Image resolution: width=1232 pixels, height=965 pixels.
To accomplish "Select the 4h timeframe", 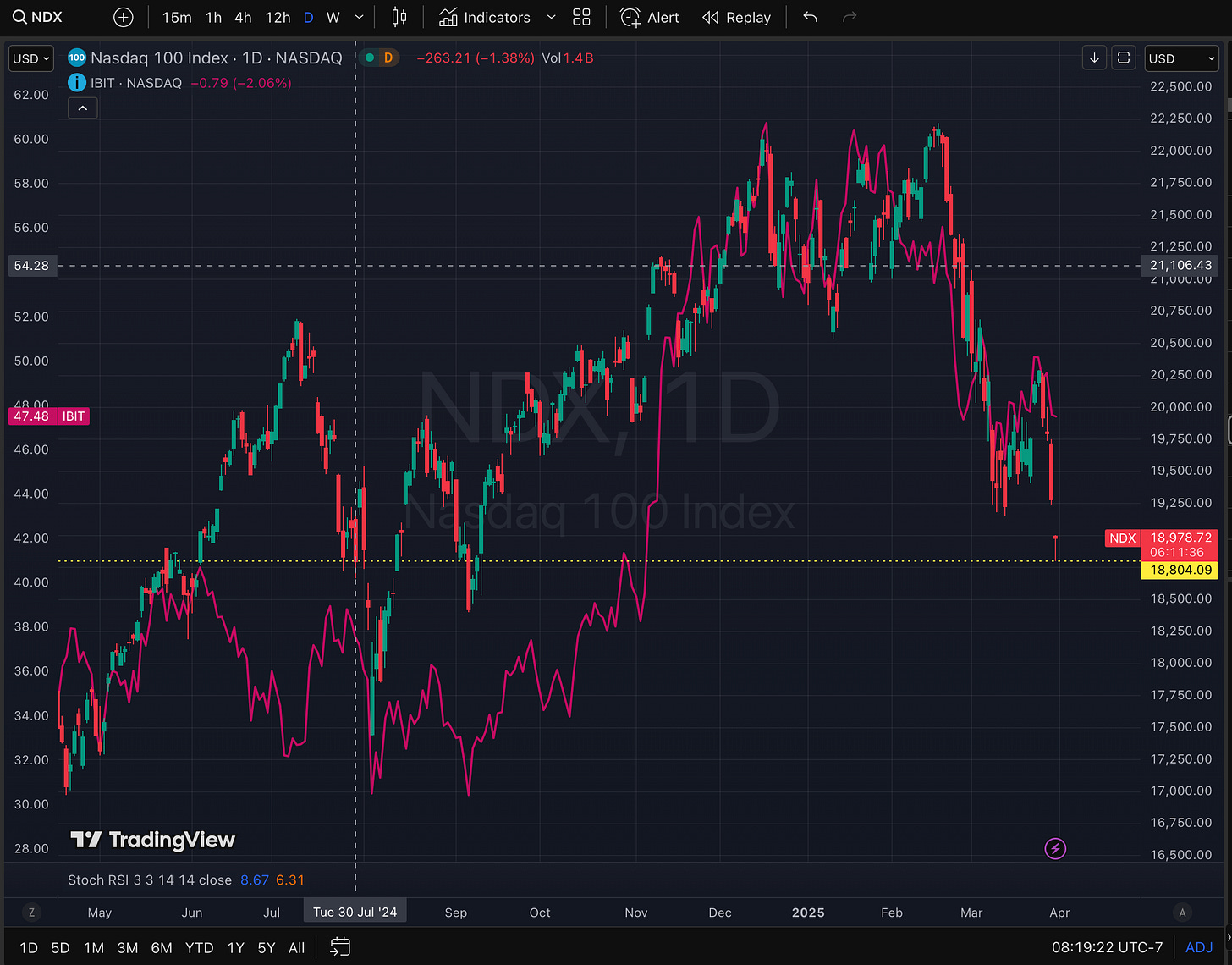I will click(x=243, y=17).
